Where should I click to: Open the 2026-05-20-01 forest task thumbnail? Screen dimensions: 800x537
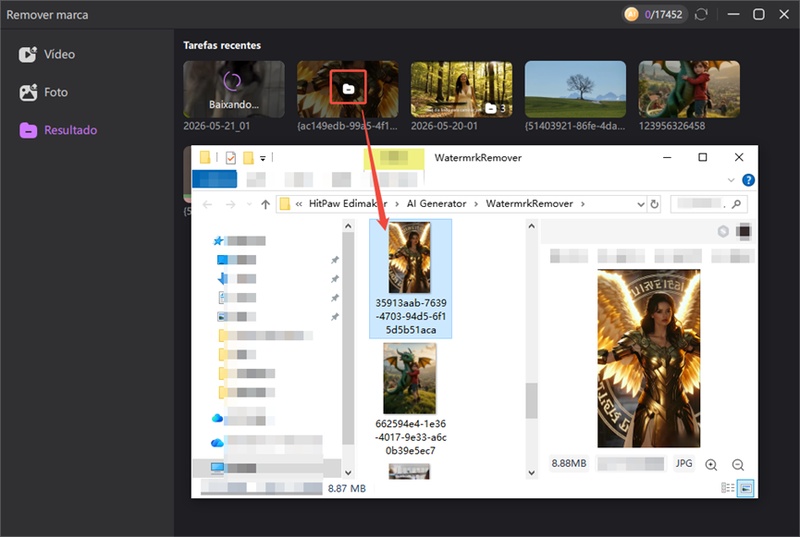[461, 89]
